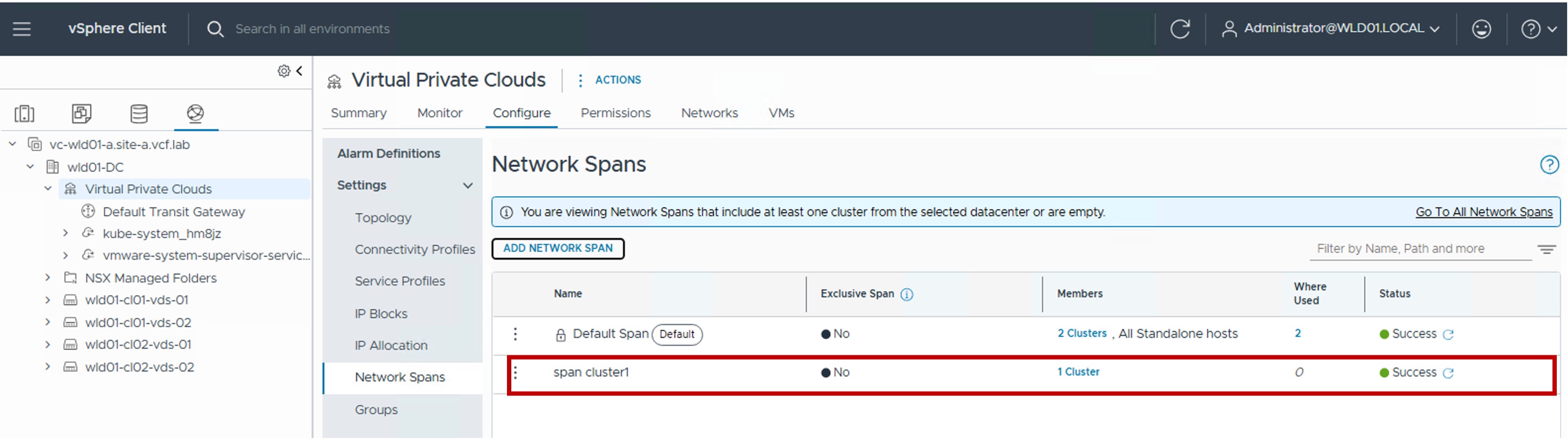Click wld01-cl02-vds-02 switch icon

71,367
